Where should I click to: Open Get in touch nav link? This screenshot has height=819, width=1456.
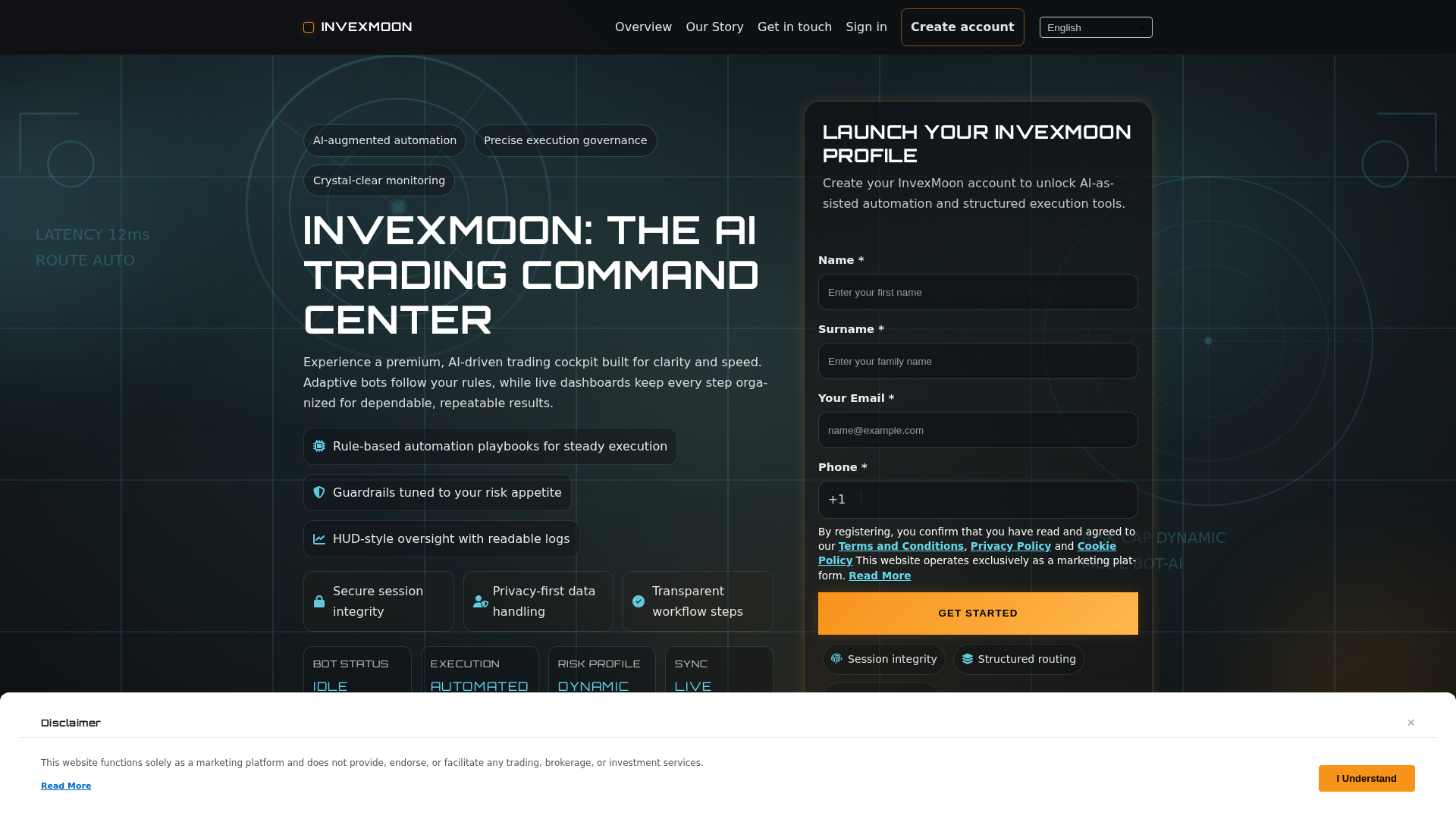pyautogui.click(x=795, y=27)
